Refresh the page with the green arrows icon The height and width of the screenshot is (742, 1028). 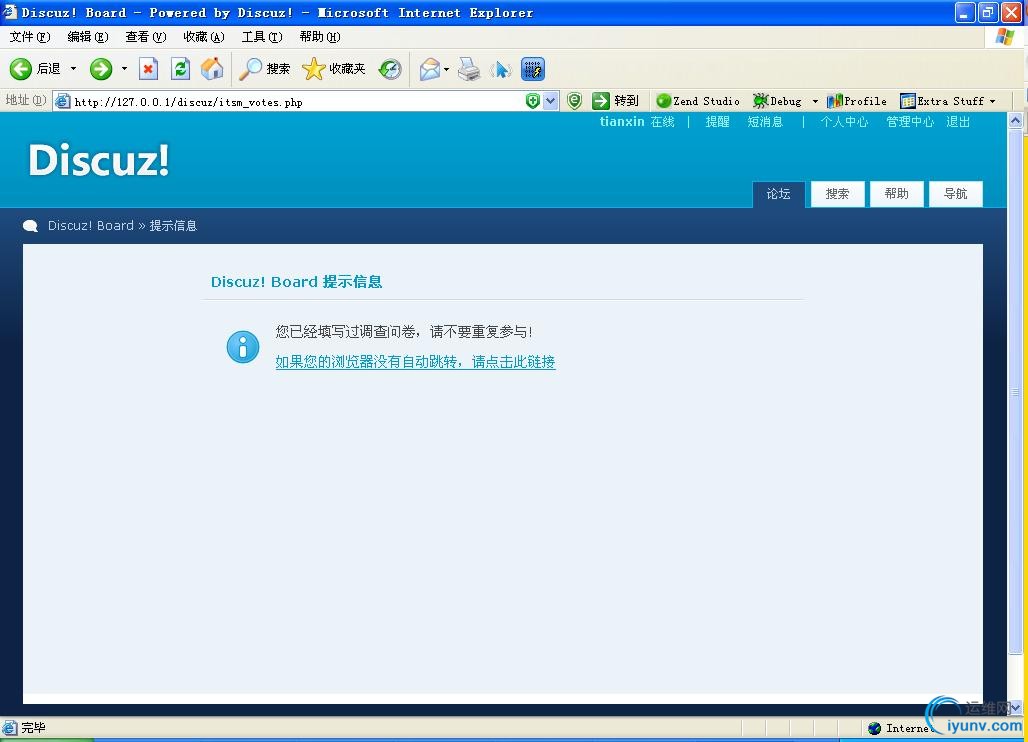(180, 69)
